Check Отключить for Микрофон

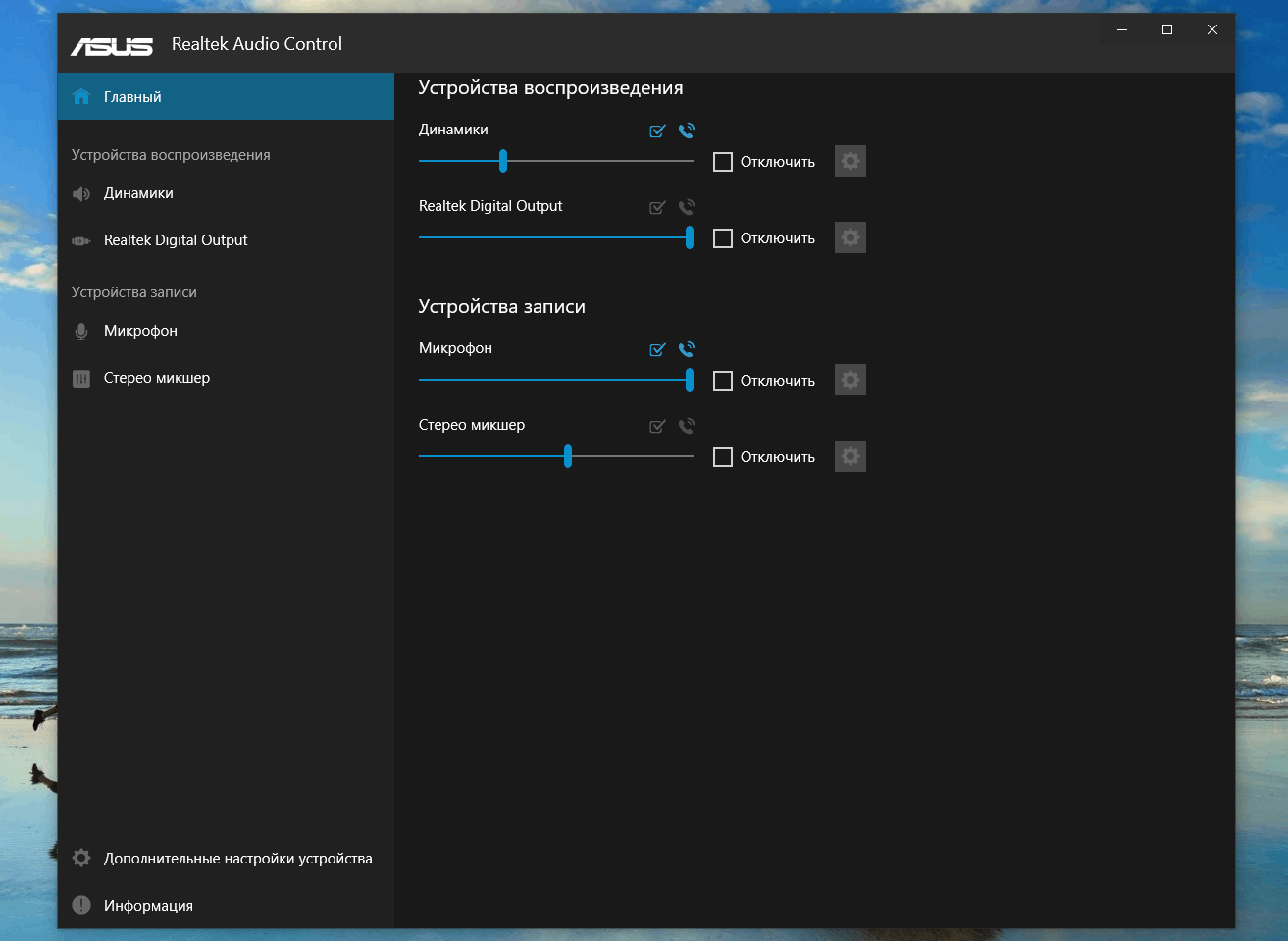coord(723,381)
